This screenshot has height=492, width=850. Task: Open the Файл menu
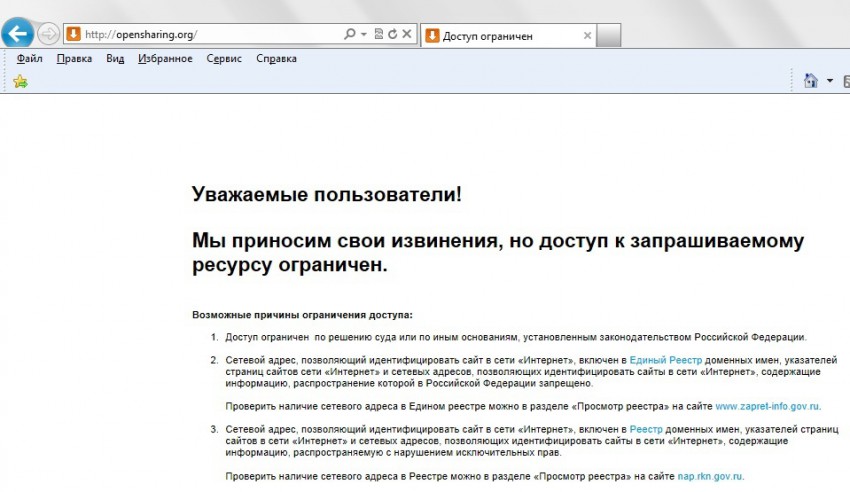point(29,59)
